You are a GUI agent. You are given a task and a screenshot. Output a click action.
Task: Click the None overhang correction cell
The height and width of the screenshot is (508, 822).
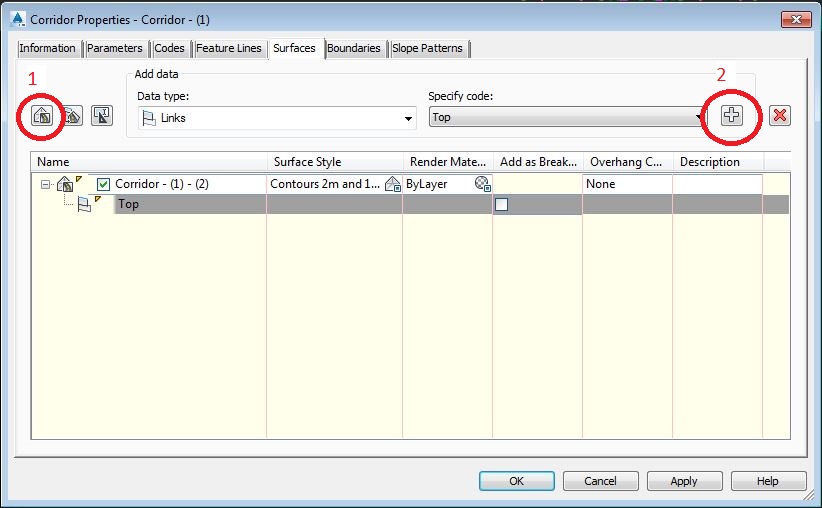[x=627, y=184]
